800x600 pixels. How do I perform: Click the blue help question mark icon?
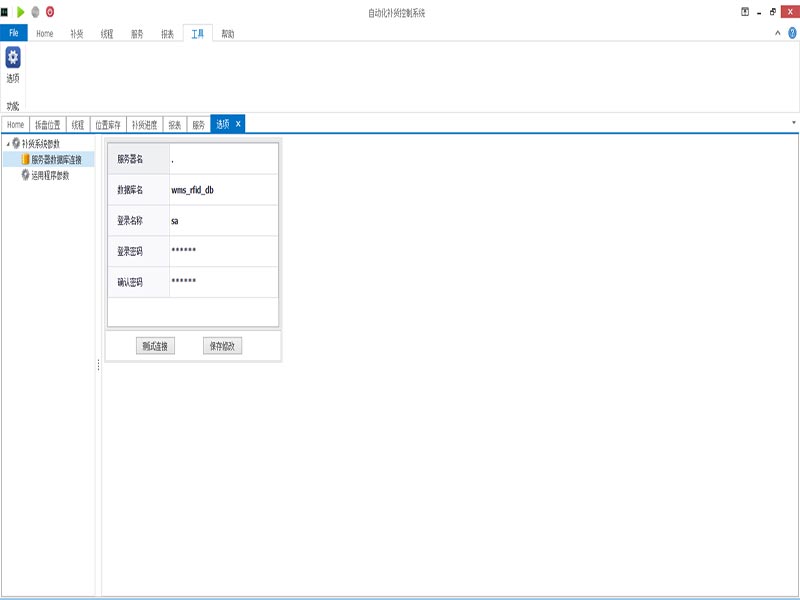pyautogui.click(x=792, y=33)
